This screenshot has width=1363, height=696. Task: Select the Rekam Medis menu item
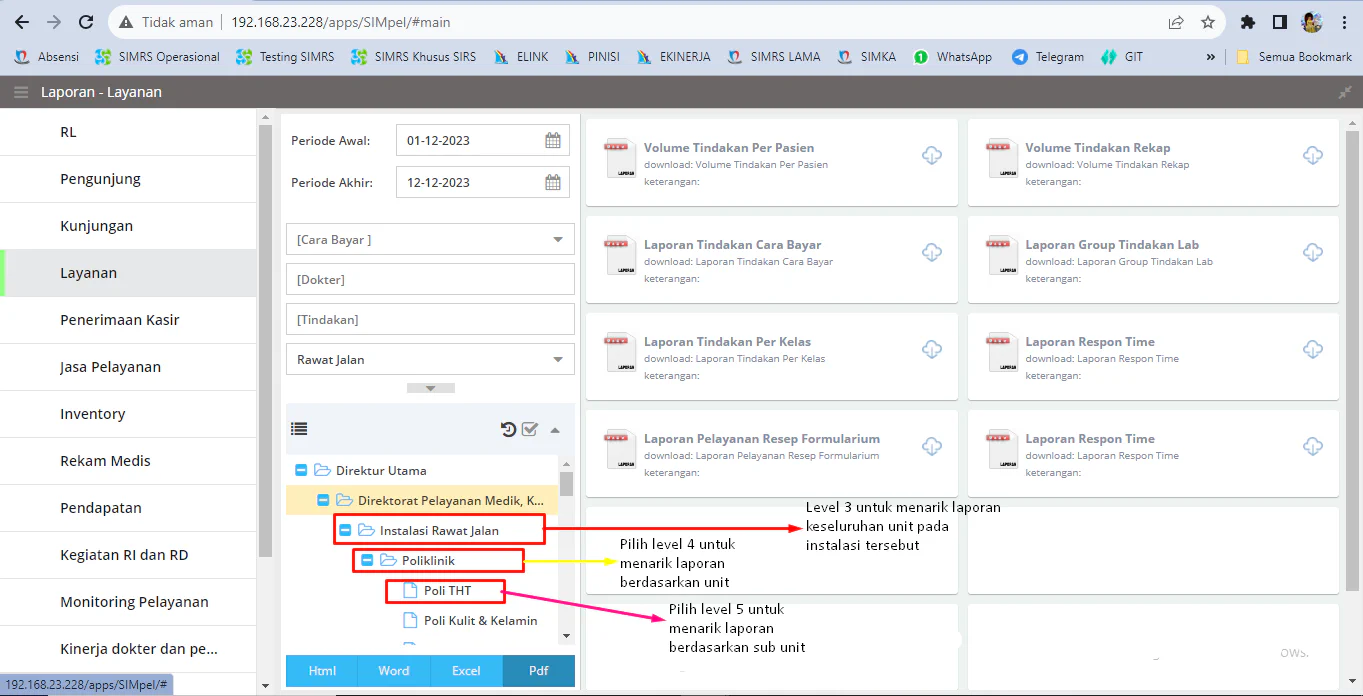[x=128, y=461]
